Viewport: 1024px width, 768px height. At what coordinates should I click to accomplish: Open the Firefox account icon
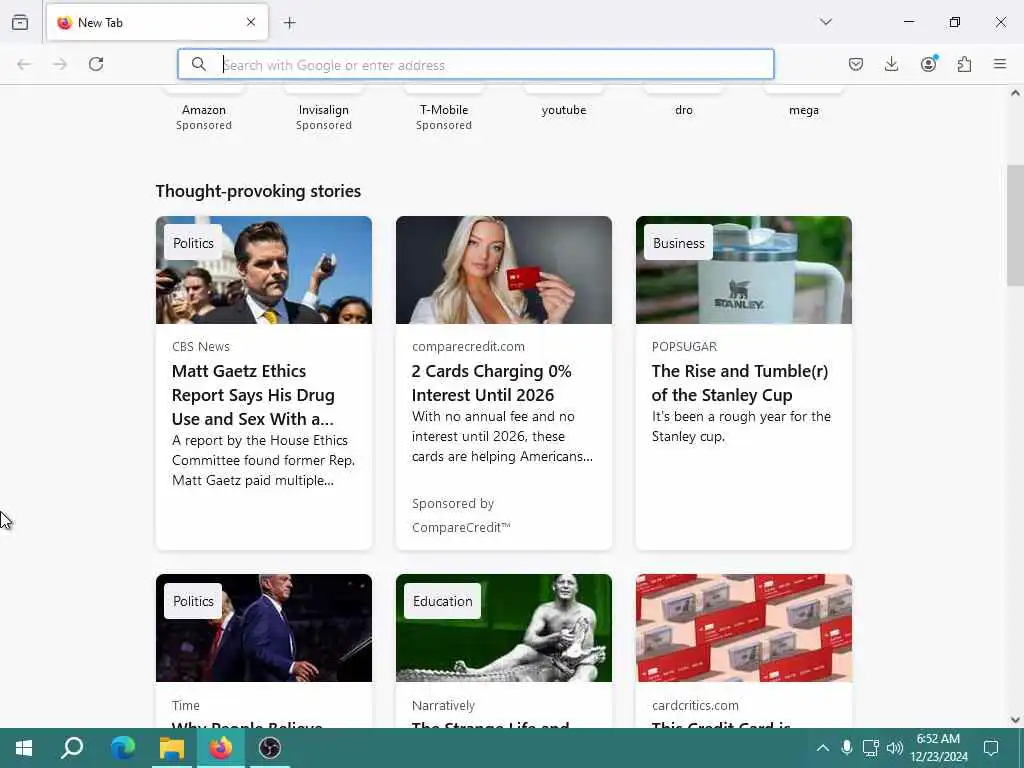pos(928,64)
